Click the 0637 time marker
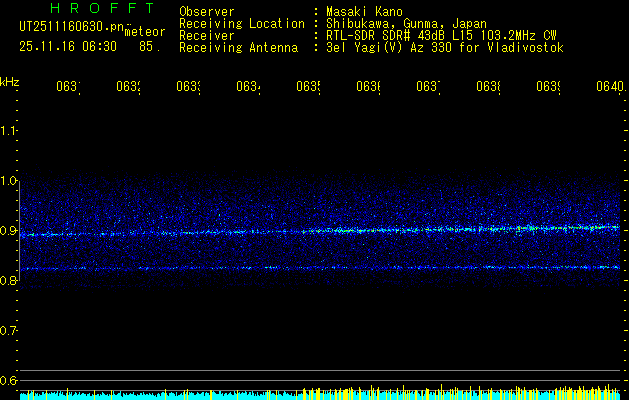629x400 pixels. [428, 86]
